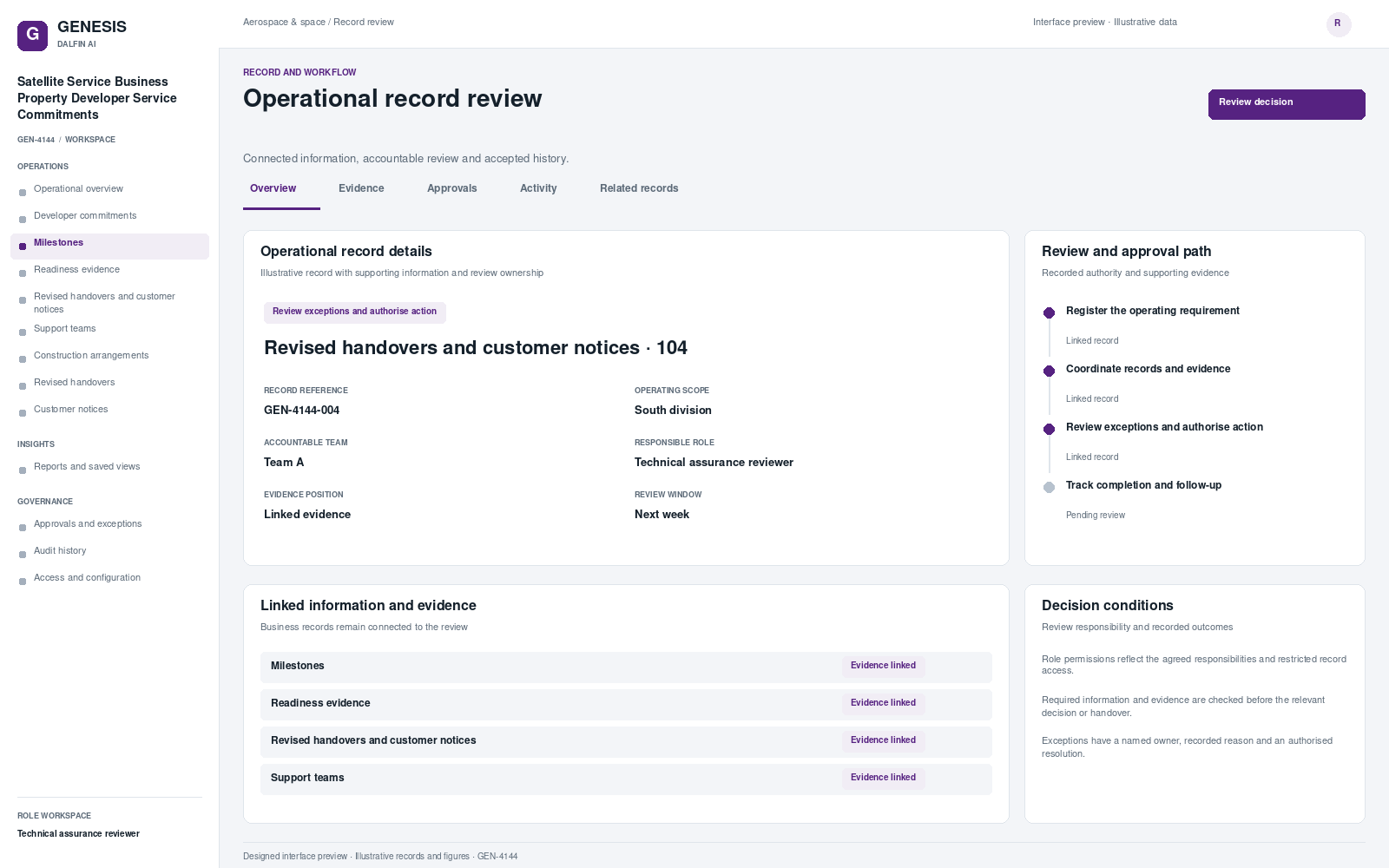Click South division operating scope value

coord(673,411)
